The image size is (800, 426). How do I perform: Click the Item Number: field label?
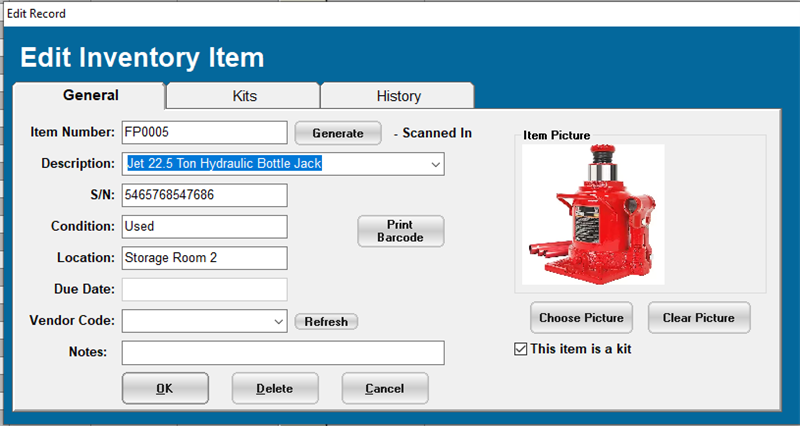coord(72,132)
